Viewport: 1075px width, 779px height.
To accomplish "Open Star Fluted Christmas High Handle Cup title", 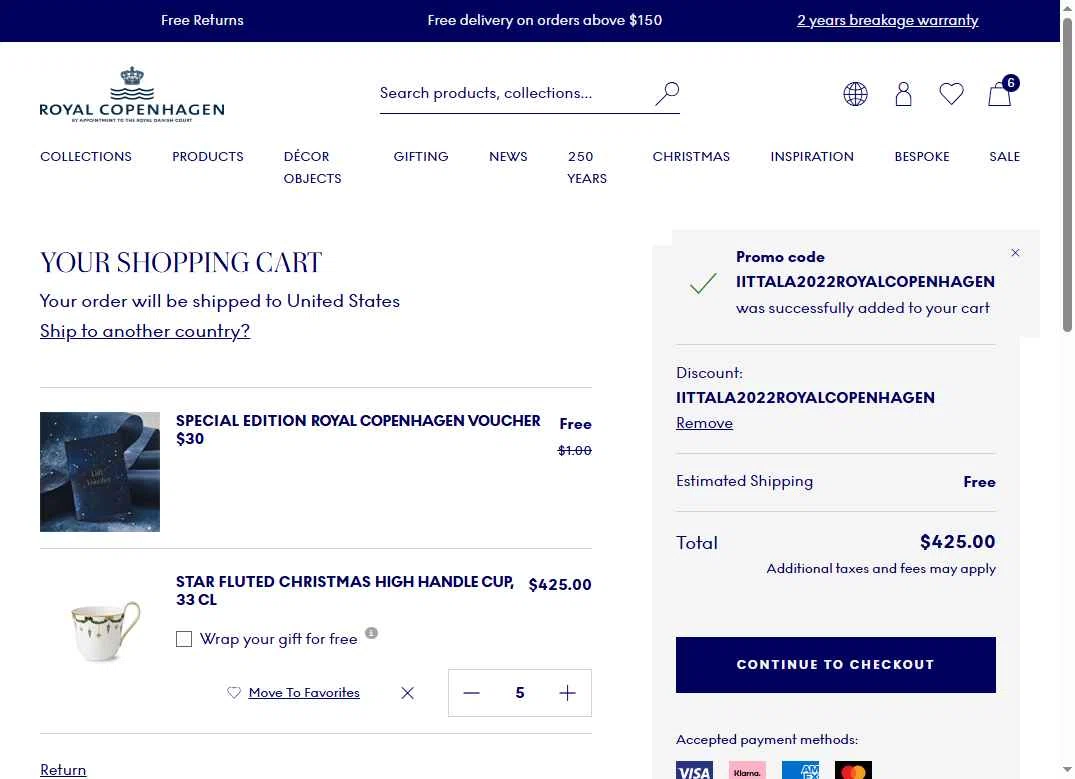I will point(345,590).
